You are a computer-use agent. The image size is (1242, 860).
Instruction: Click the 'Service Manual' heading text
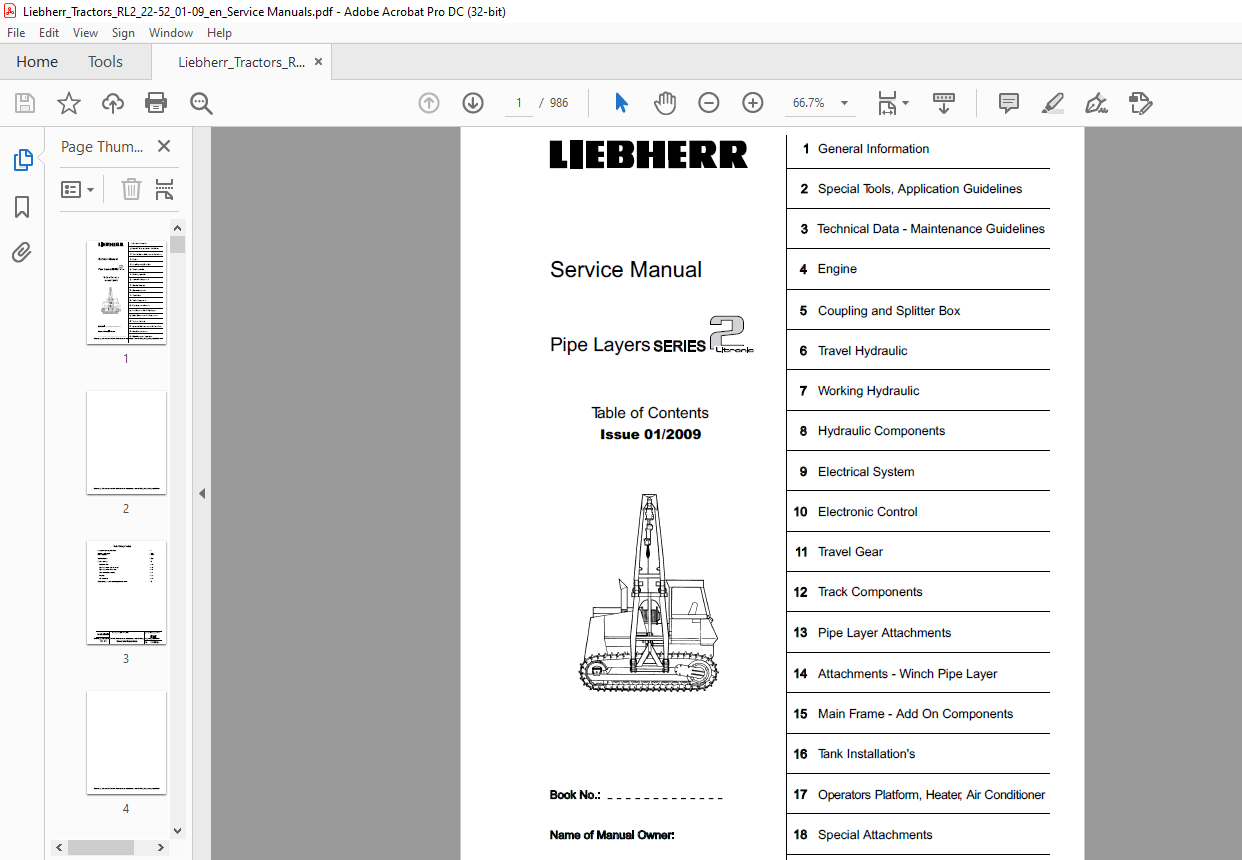[x=626, y=270]
